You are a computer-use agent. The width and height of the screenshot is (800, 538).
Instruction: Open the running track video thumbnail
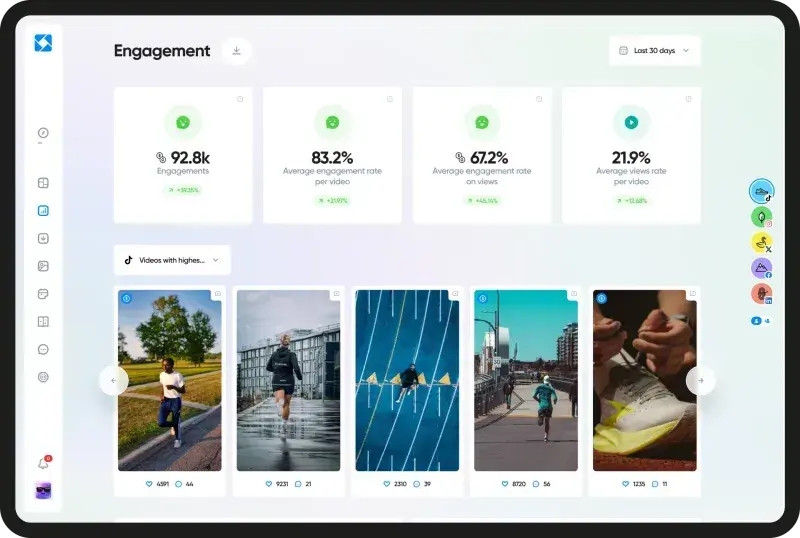[407, 380]
